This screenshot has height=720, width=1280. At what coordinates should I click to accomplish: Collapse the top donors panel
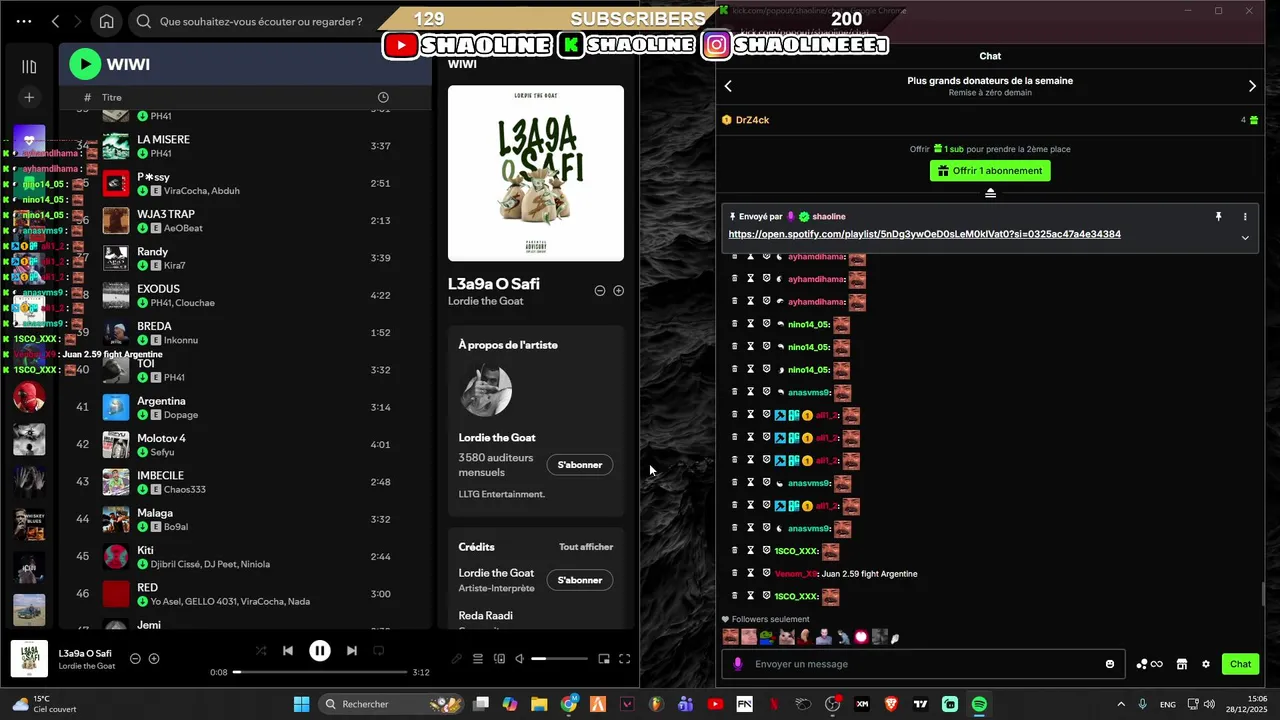pos(990,193)
